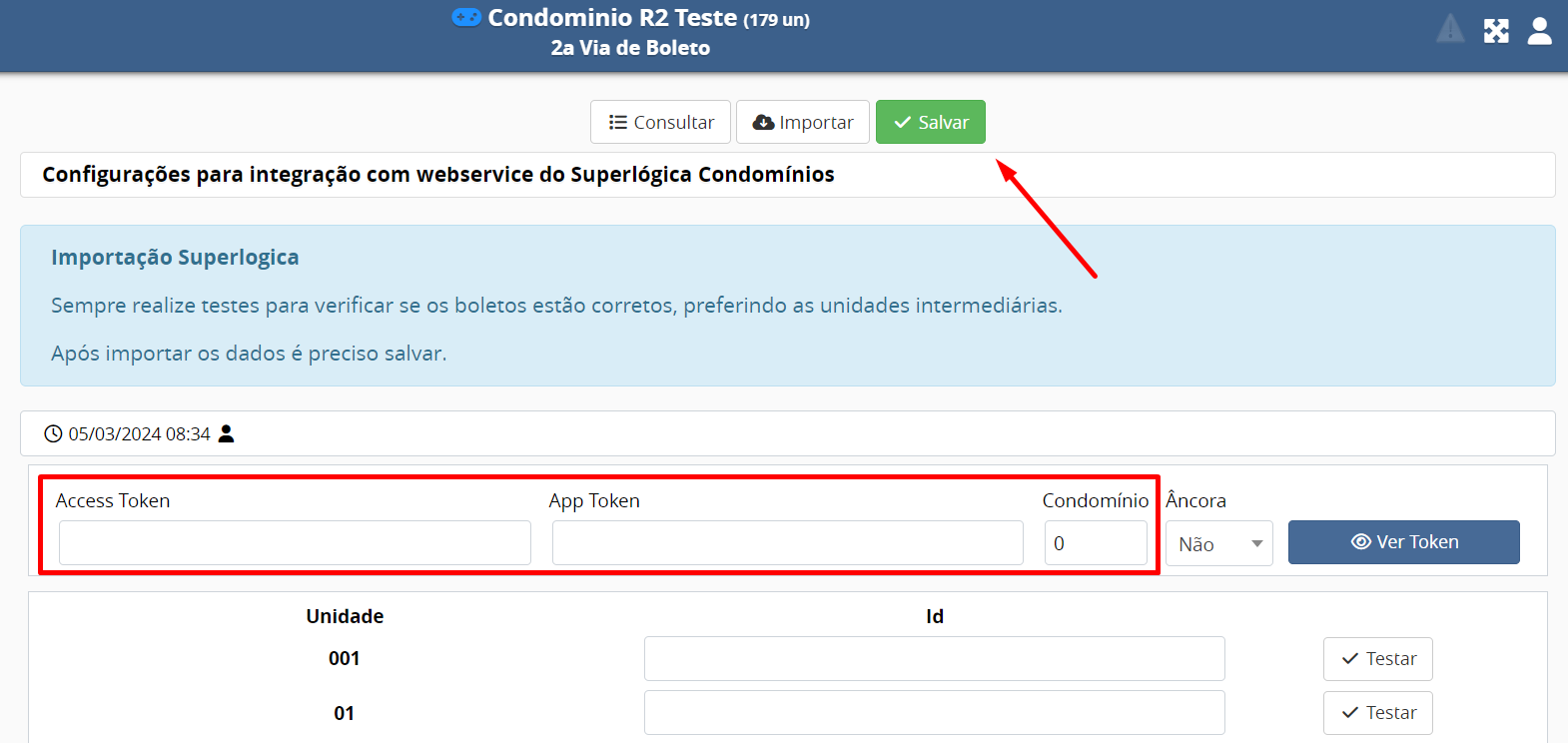The width and height of the screenshot is (1568, 743).
Task: Click the Ver Token button
Action: point(1404,542)
